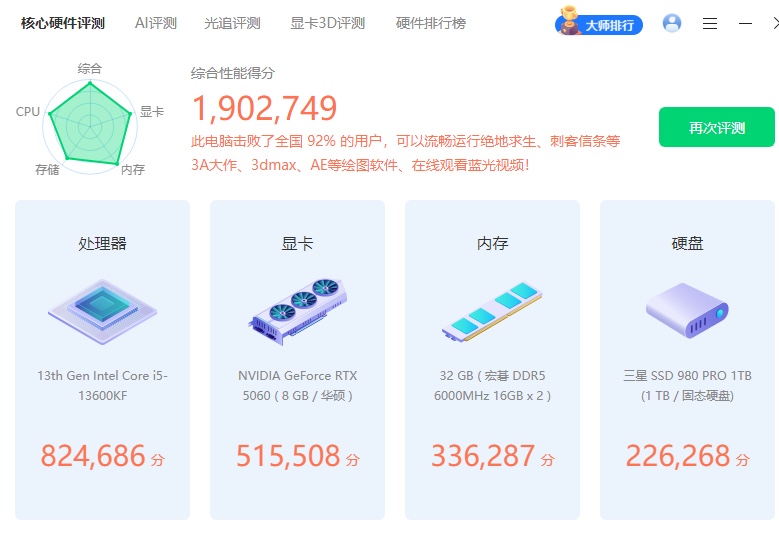The width and height of the screenshot is (779, 538).
Task: Click the 内存 card title
Action: [492, 243]
